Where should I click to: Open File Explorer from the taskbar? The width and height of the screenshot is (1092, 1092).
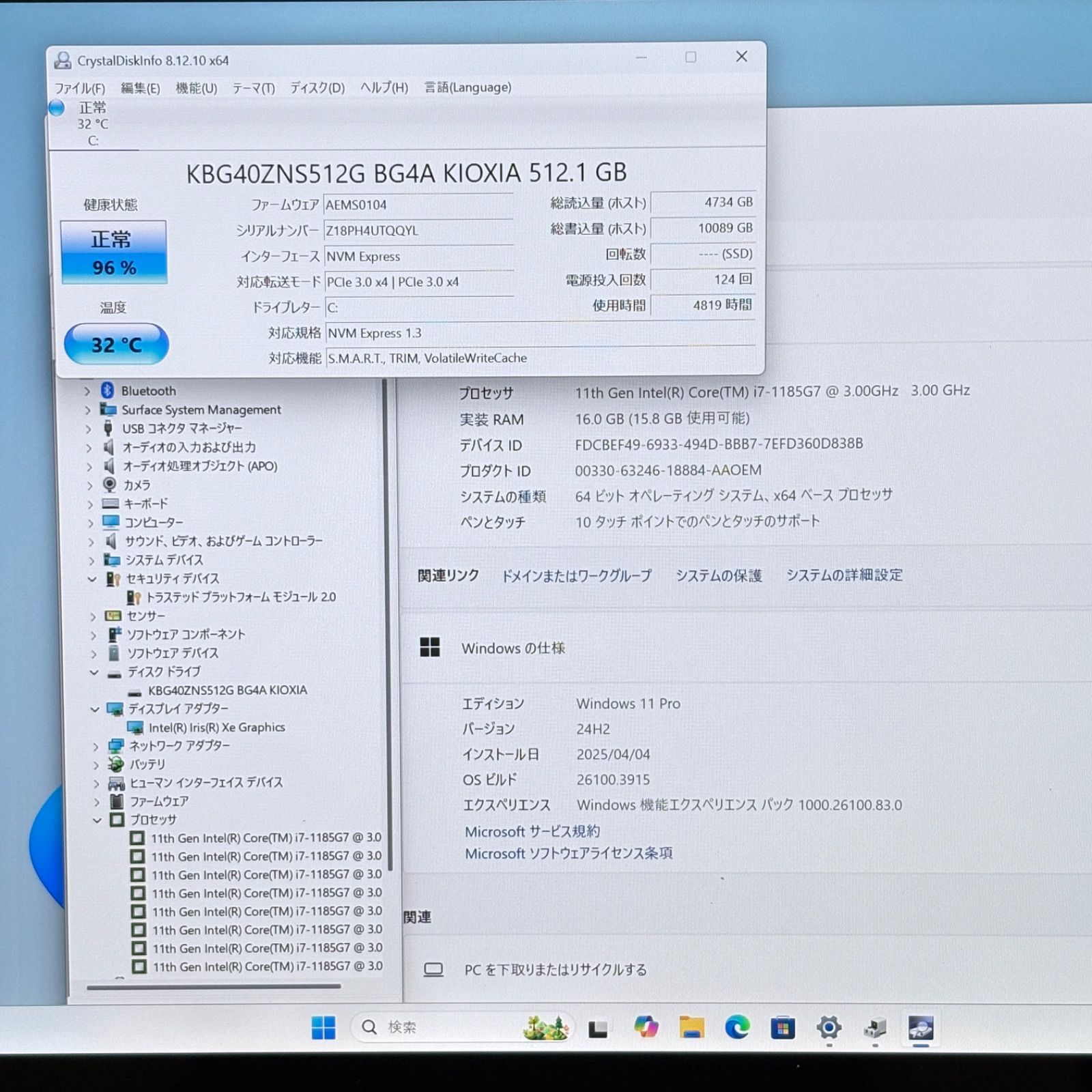[691, 1027]
